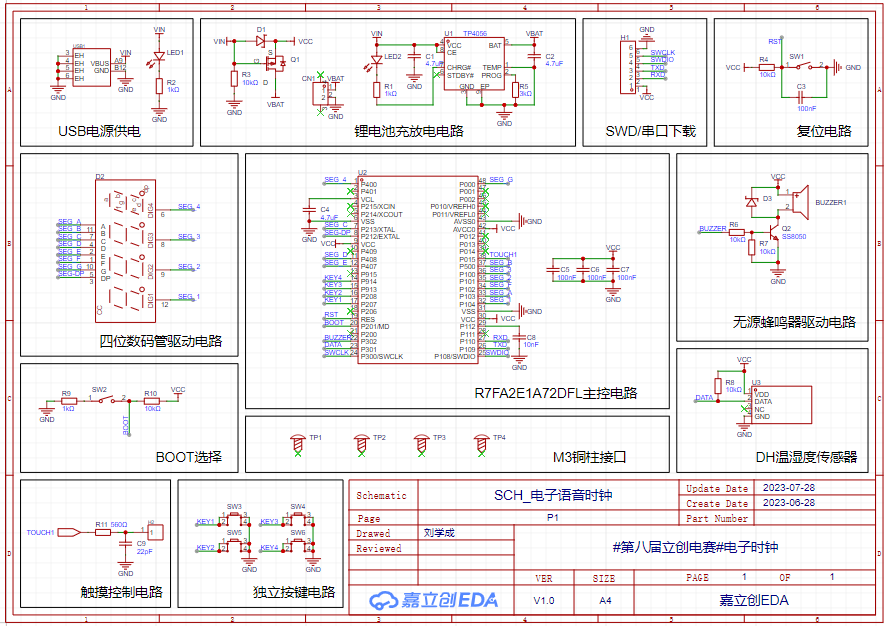Image resolution: width=884 pixels, height=626 pixels.
Task: Select the "P1" page name field
Action: [552, 518]
